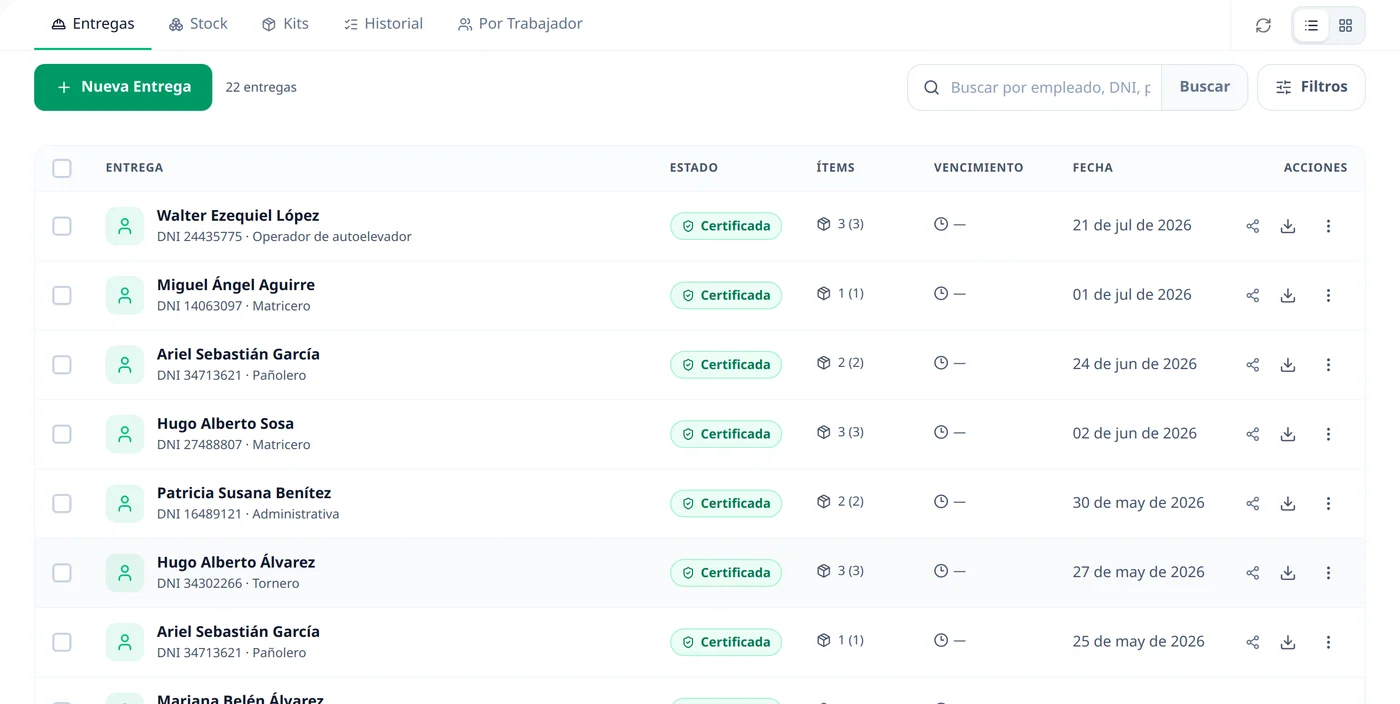Select the Hugo Alberto Álvarez row checkbox
This screenshot has height=704, width=1400.
[x=62, y=573]
